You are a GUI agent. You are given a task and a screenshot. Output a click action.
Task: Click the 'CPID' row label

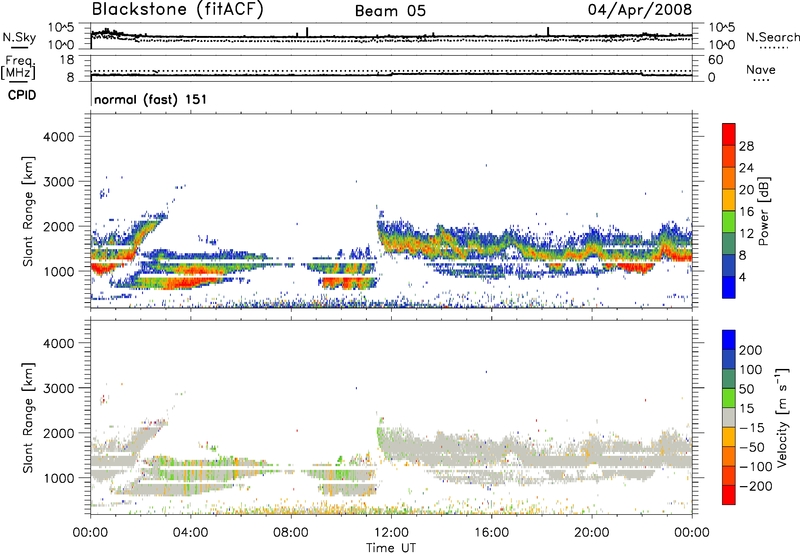[x=22, y=95]
